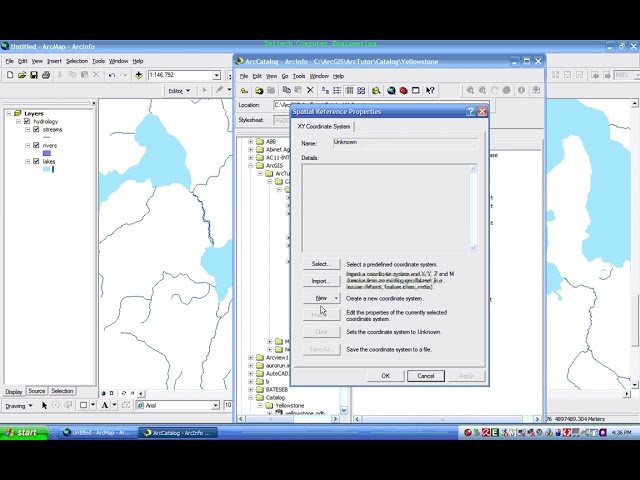Open the Editor dropdown menu
This screenshot has height=480, width=640.
[x=179, y=91]
